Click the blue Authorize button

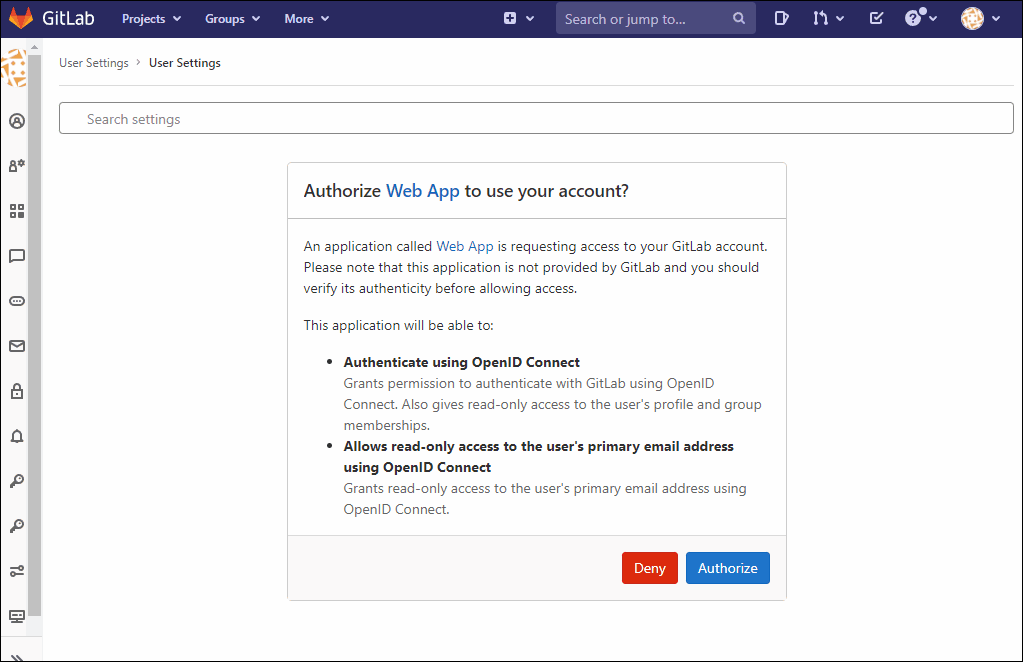(x=727, y=567)
